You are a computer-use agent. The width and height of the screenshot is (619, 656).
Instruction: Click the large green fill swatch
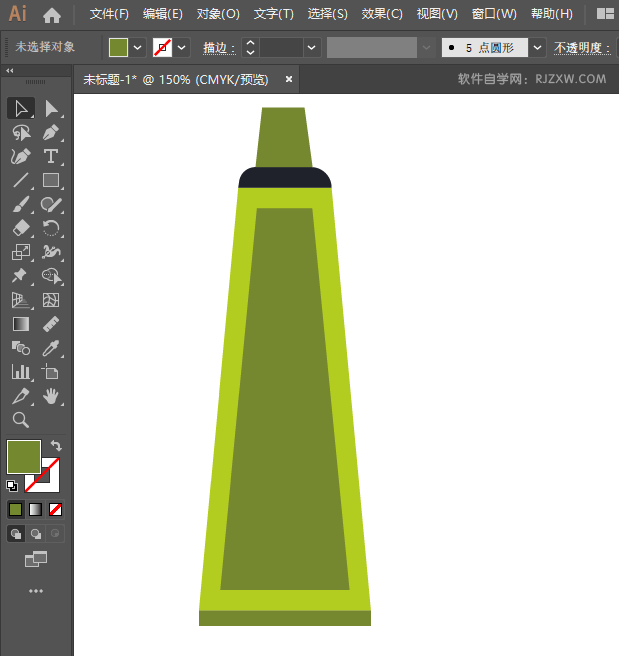coord(24,457)
